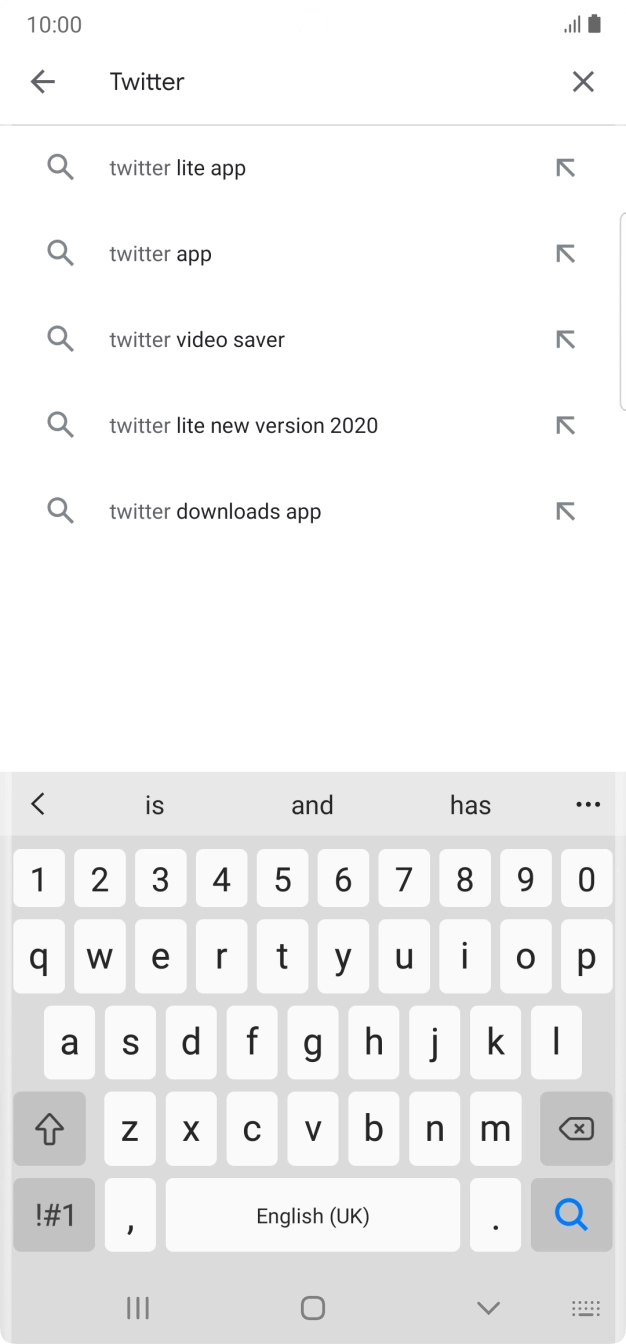Tap the arrow to insert 'twitter app' suggestion

tap(565, 253)
